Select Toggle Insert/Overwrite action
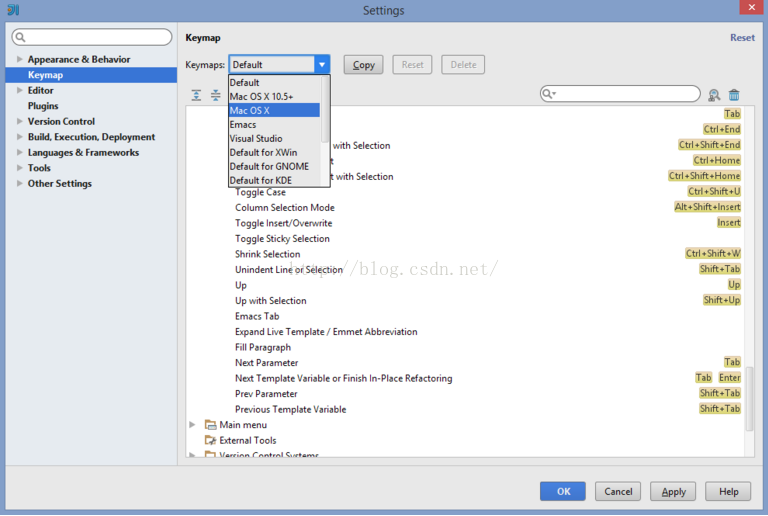This screenshot has width=768, height=516. pos(283,223)
